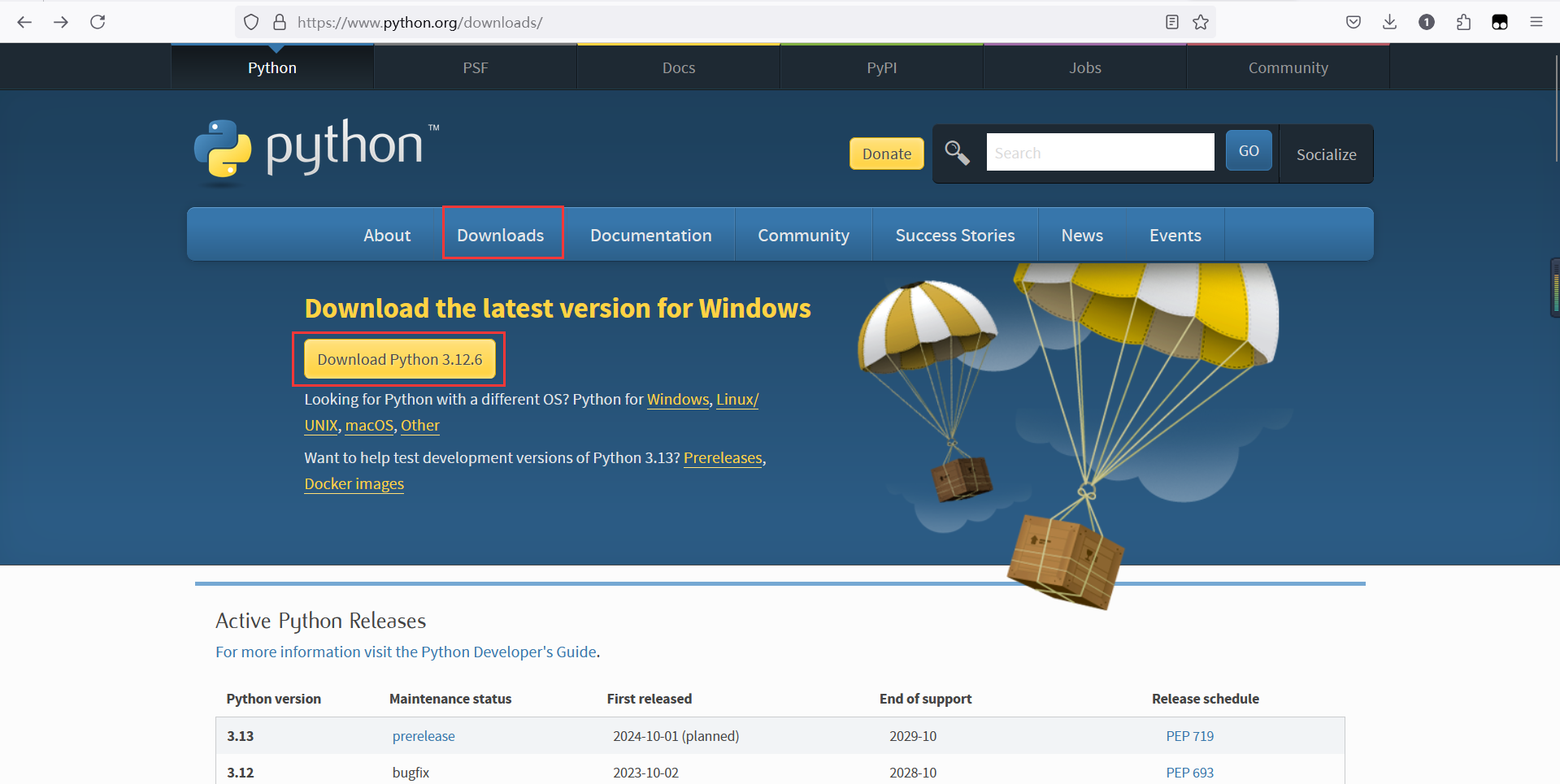Open the browser downloads panel icon

(x=1390, y=22)
